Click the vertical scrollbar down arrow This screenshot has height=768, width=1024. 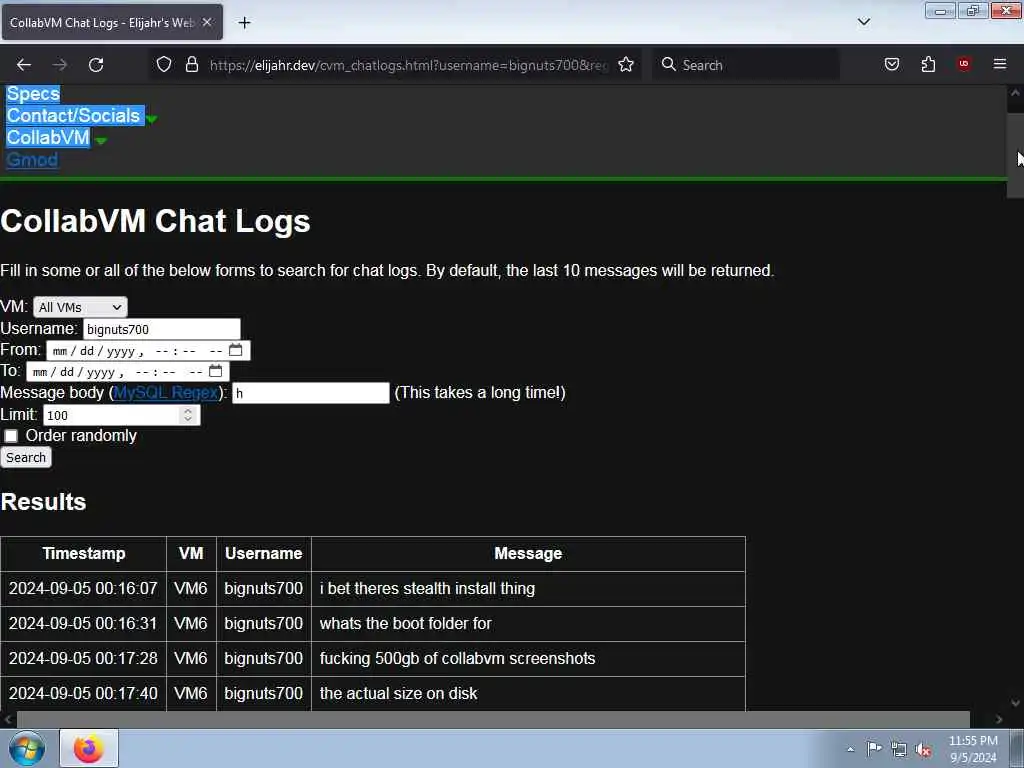pyautogui.click(x=1016, y=703)
